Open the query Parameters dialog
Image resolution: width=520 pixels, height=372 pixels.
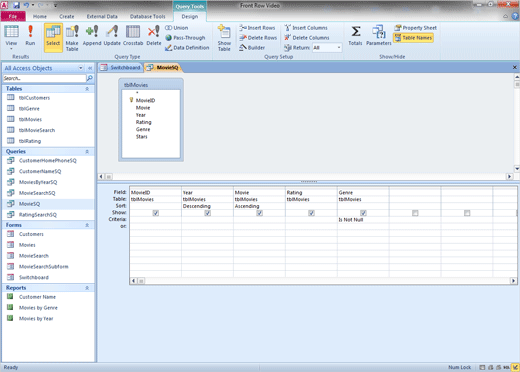pyautogui.click(x=379, y=35)
